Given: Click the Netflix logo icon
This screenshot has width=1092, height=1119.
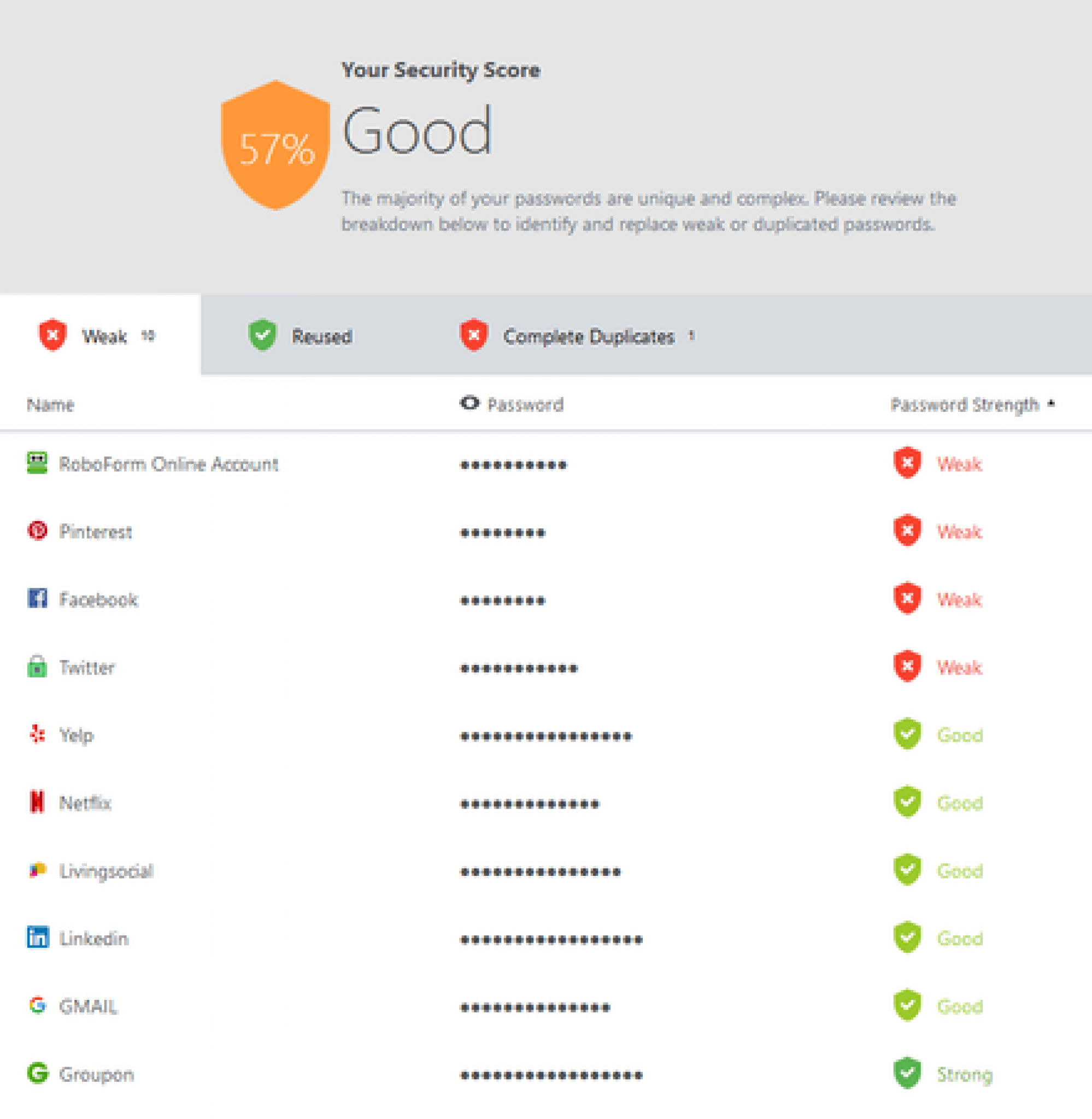Looking at the screenshot, I should (x=37, y=802).
